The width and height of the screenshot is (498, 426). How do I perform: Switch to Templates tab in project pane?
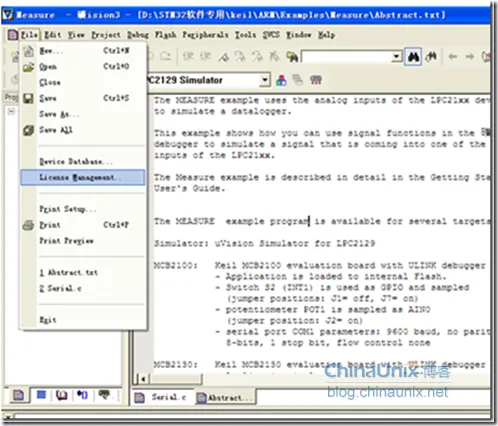point(104,395)
